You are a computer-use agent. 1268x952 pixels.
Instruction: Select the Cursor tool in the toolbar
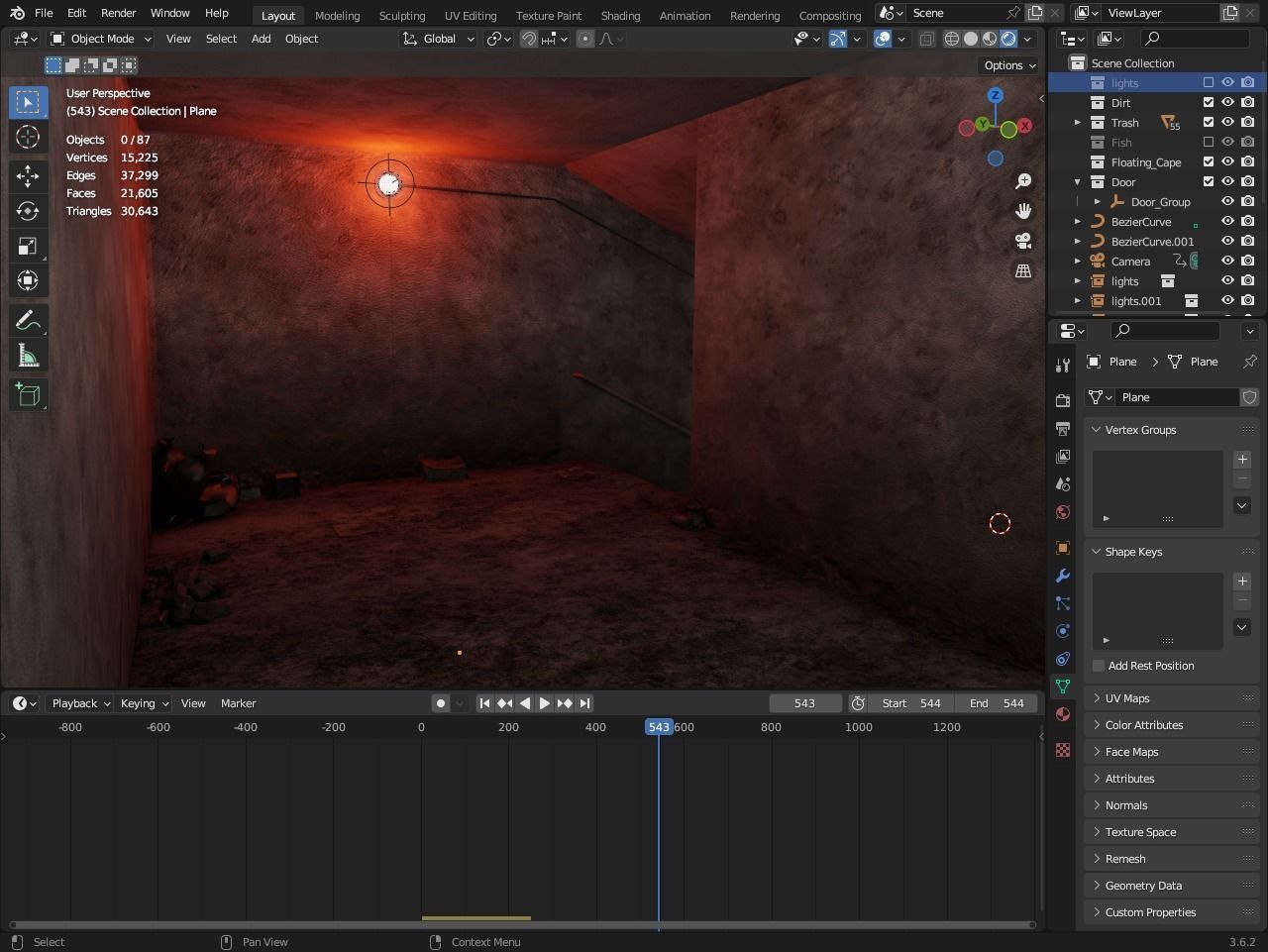tap(28, 137)
